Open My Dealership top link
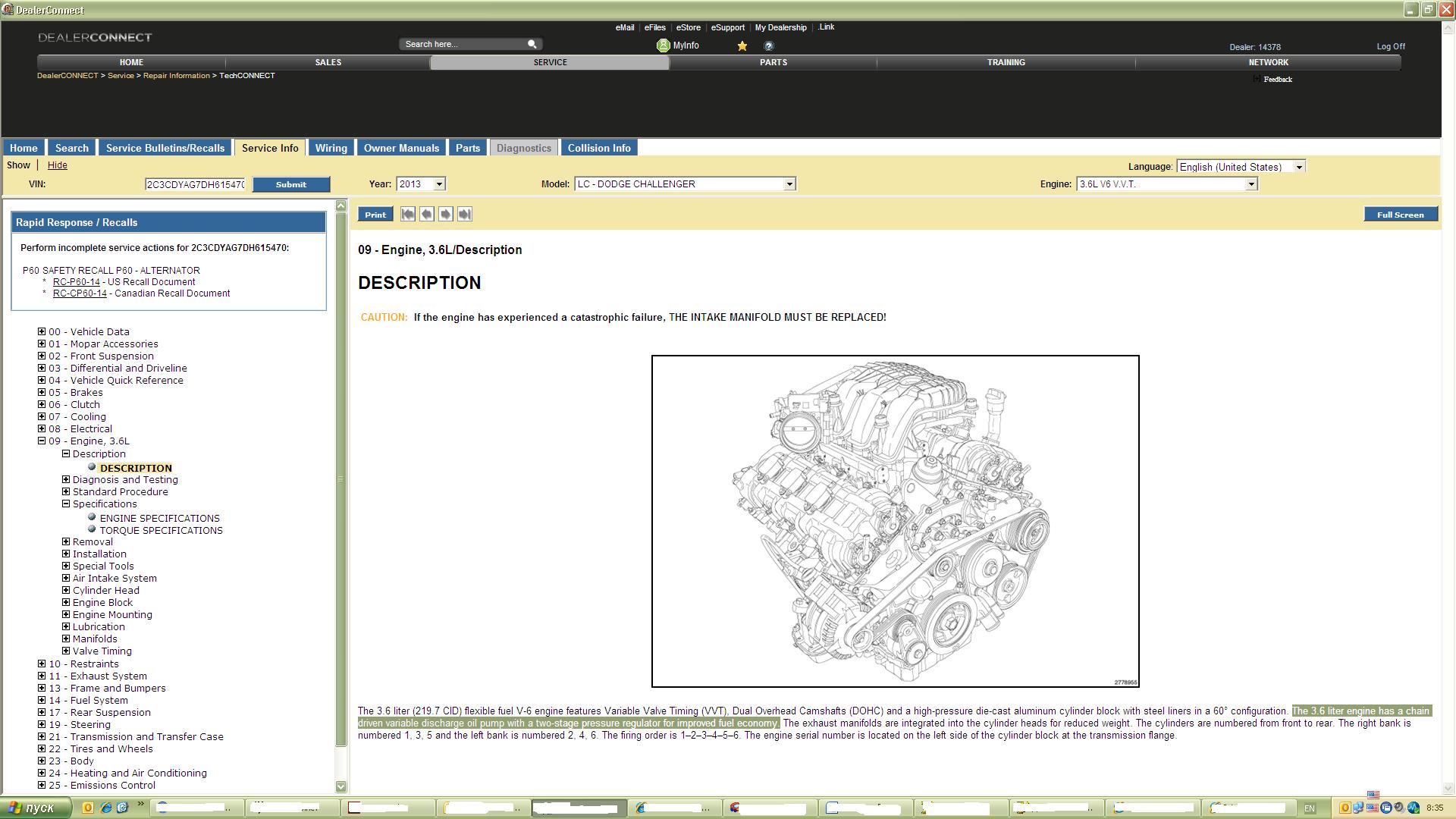The width and height of the screenshot is (1456, 819). pyautogui.click(x=780, y=27)
